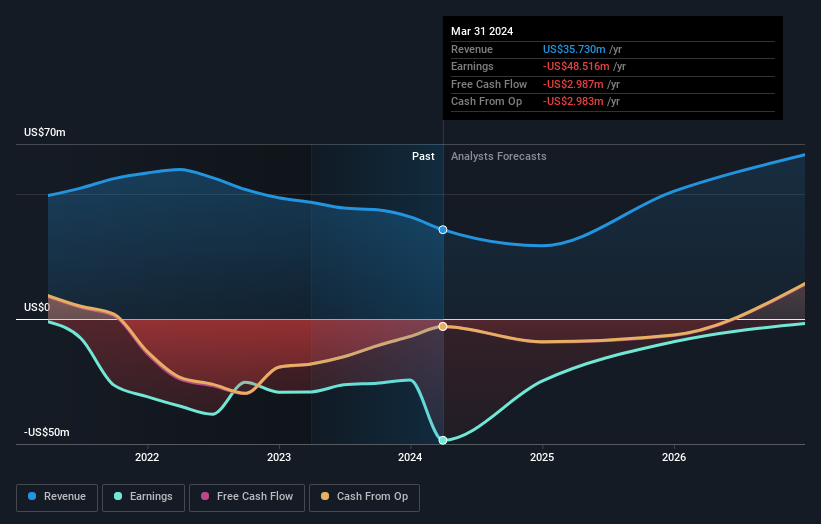The width and height of the screenshot is (821, 524).
Task: Click the -US$2.983m cash from op value
Action: click(573, 102)
